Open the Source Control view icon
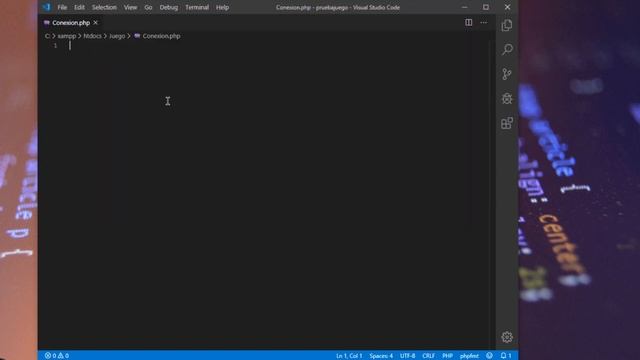The width and height of the screenshot is (640, 360). click(x=507, y=74)
